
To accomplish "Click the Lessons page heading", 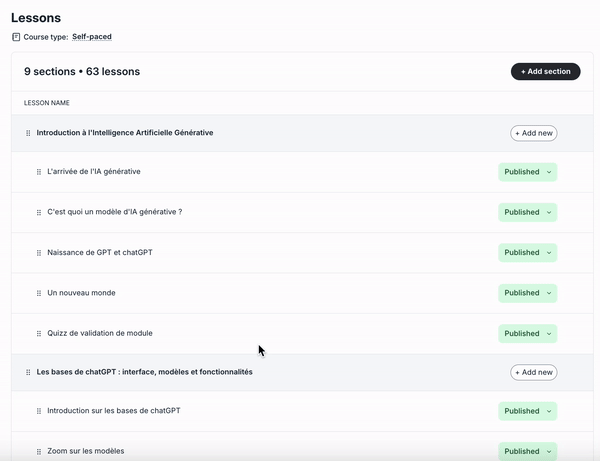I will (x=36, y=18).
